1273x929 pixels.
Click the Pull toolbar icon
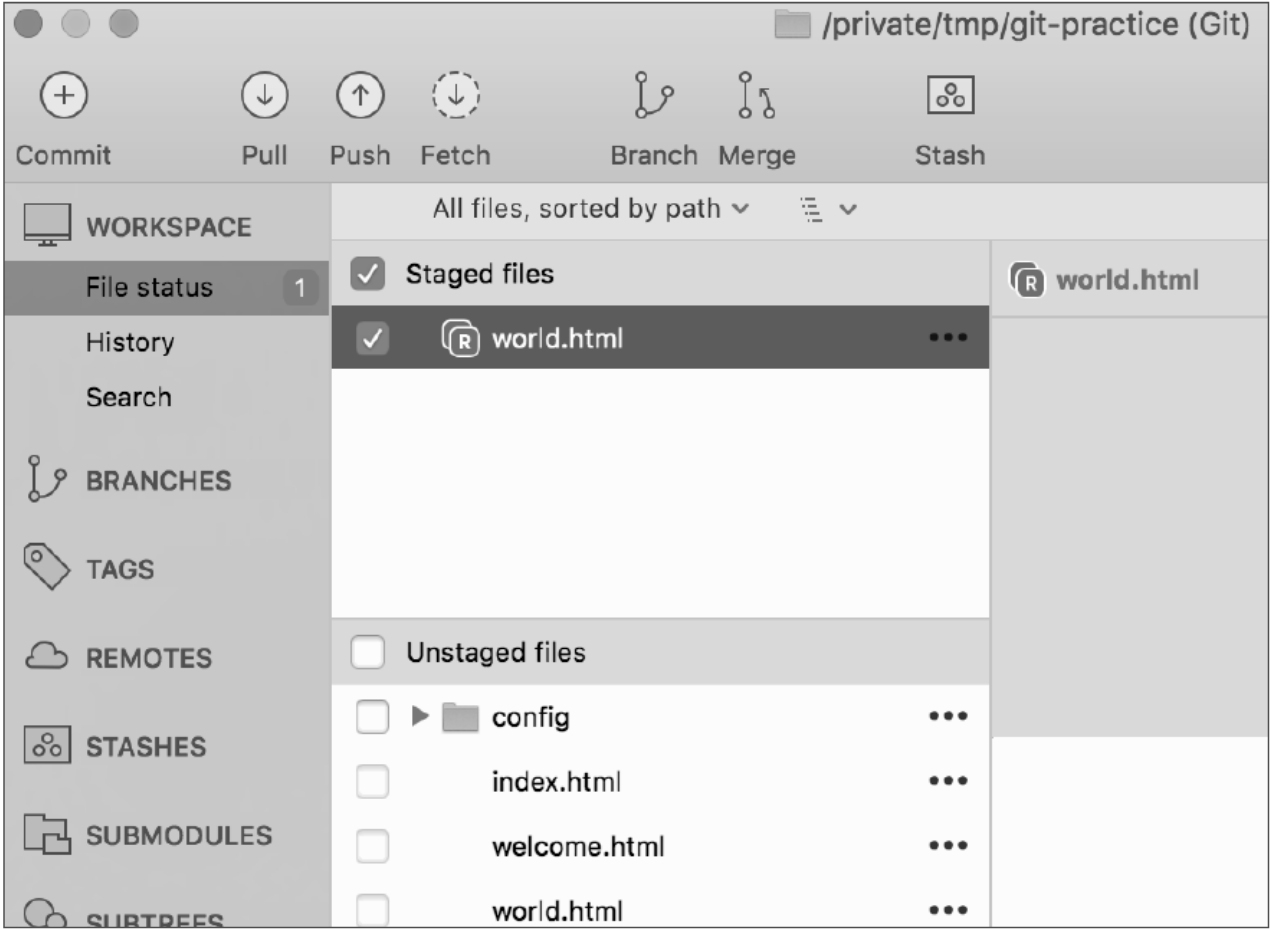click(264, 96)
